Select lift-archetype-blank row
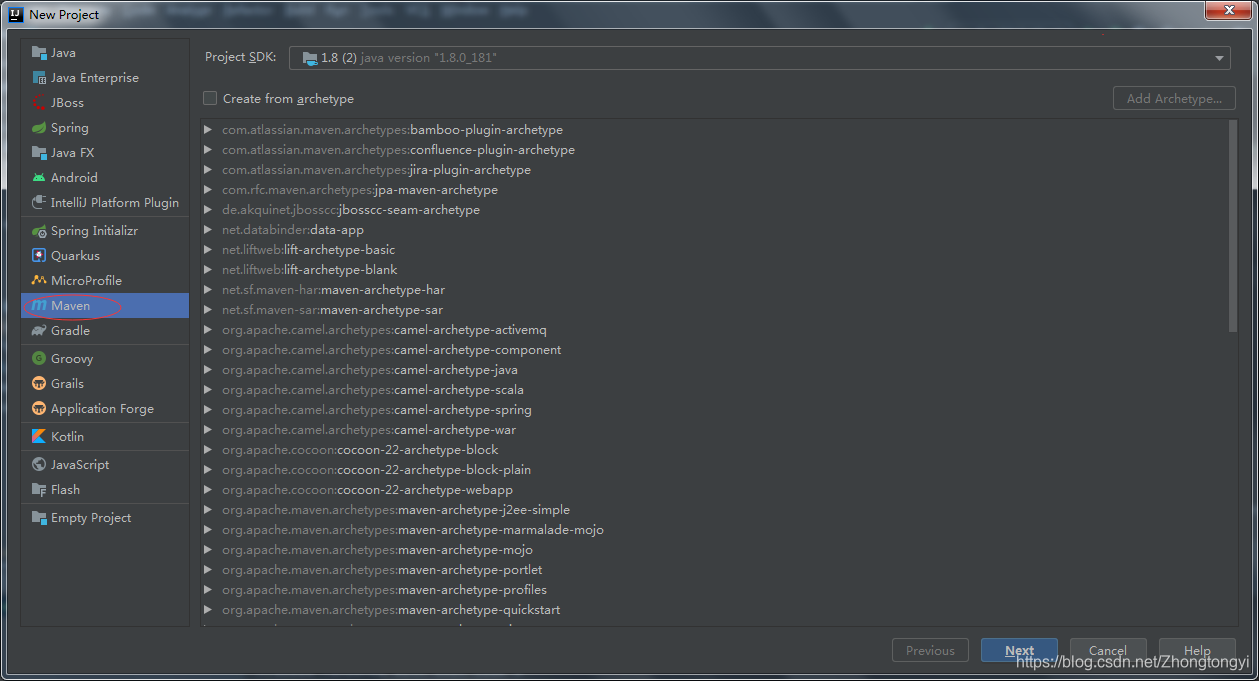The image size is (1259, 681). (713, 270)
